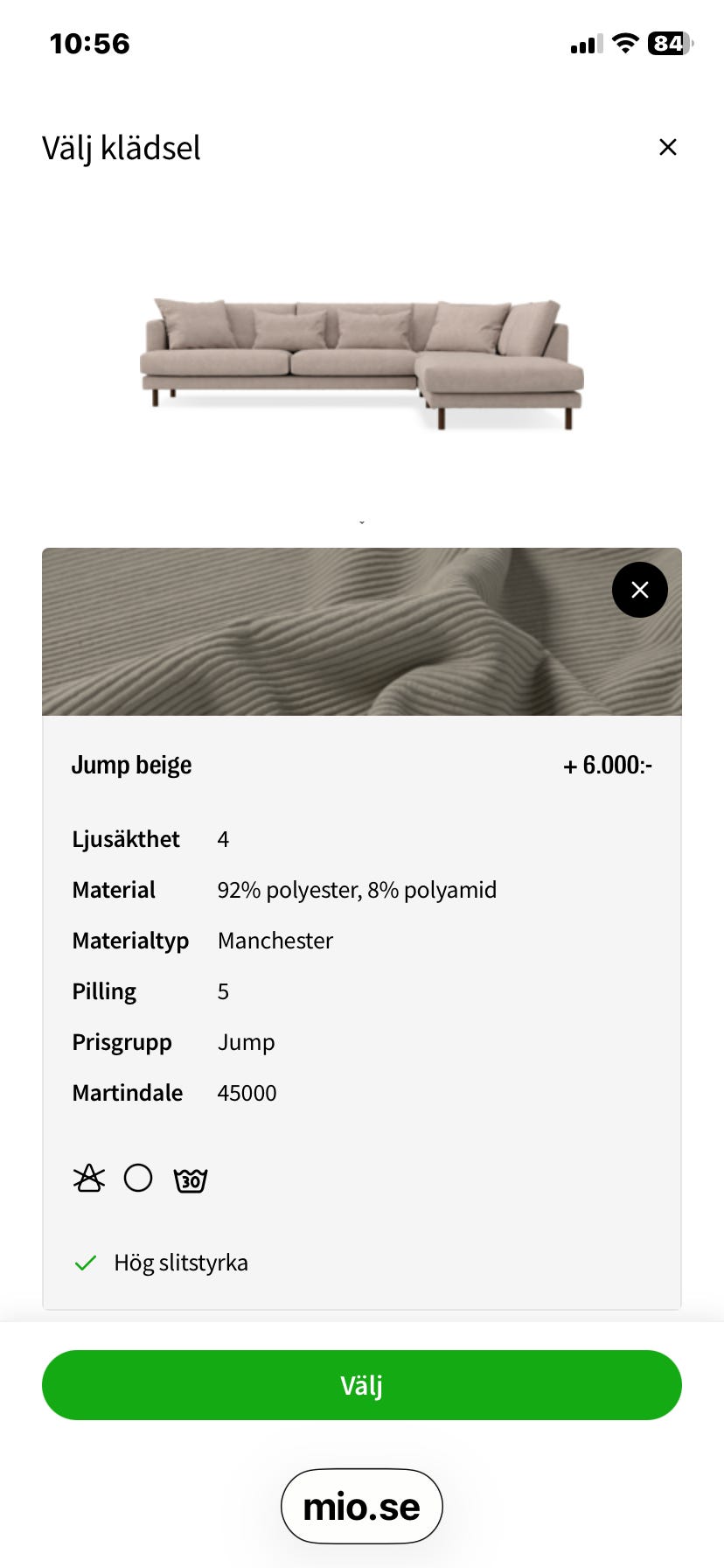
Task: Dismiss the Jump beige fabric card
Action: pos(639,590)
